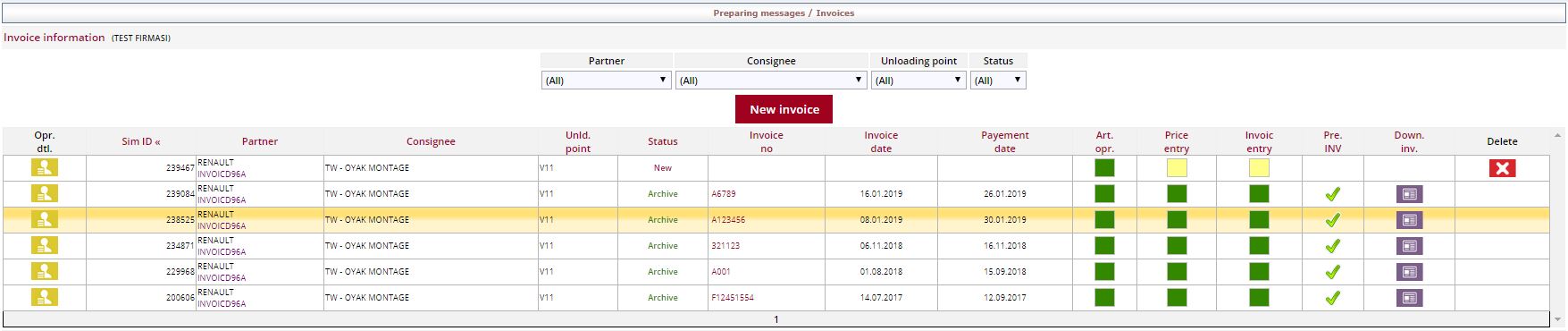
Task: Sort by Partner column header
Action: point(260,141)
